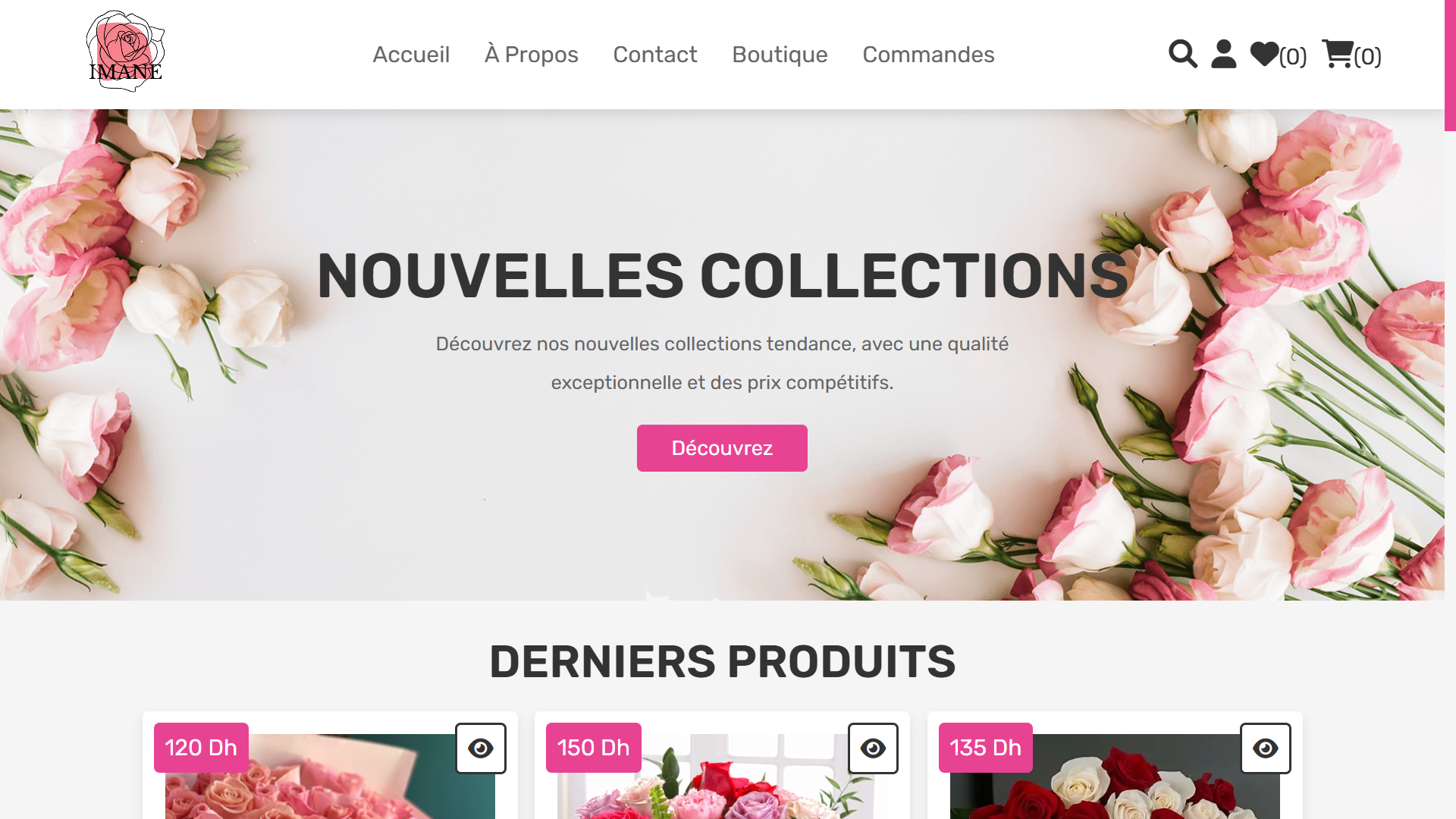Click the pink page scrollbar thumb
This screenshot has width=1456, height=819.
point(1450,65)
